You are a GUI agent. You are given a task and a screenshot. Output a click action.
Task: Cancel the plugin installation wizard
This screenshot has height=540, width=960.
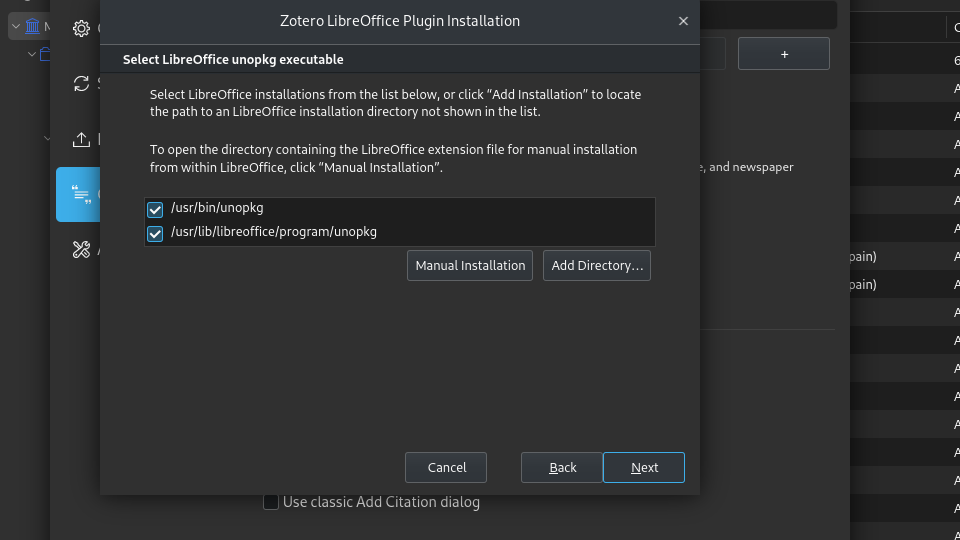pos(446,467)
